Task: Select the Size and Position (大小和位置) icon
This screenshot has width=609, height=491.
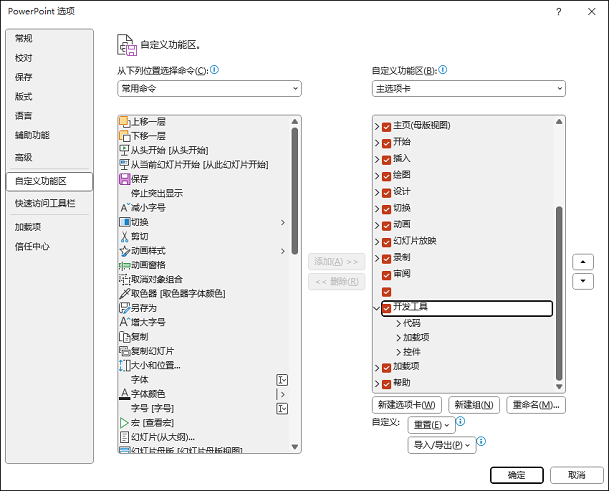Action: click(124, 365)
